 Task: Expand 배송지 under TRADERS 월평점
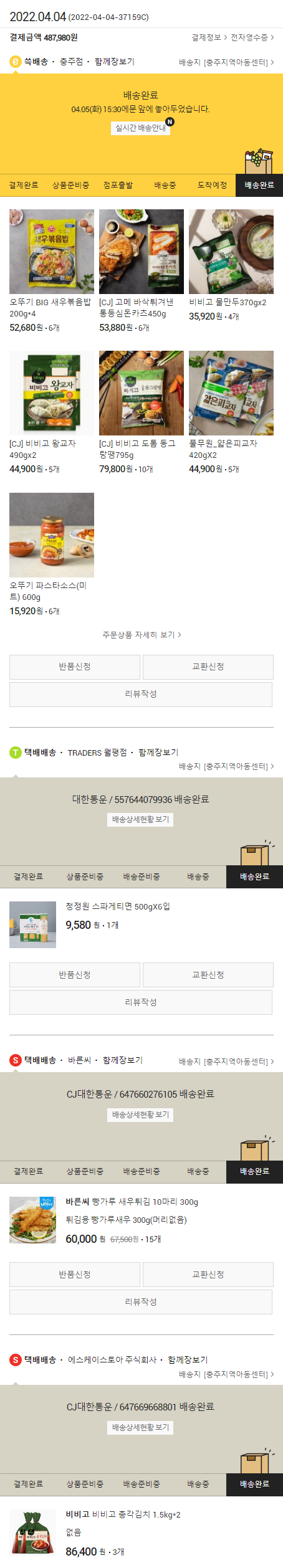(226, 766)
